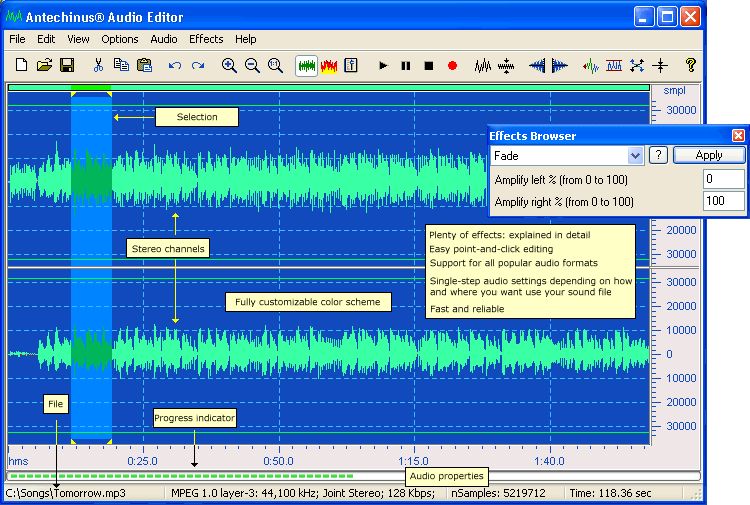
Task: Click the New file icon
Action: pos(21,65)
